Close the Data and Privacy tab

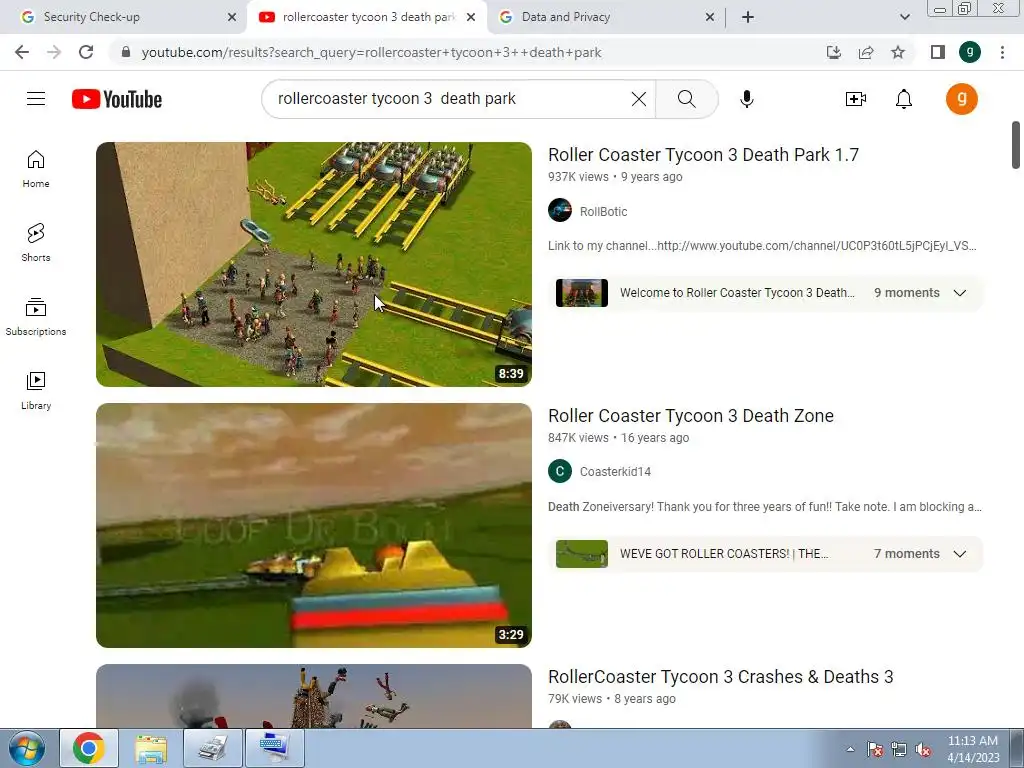click(x=710, y=17)
